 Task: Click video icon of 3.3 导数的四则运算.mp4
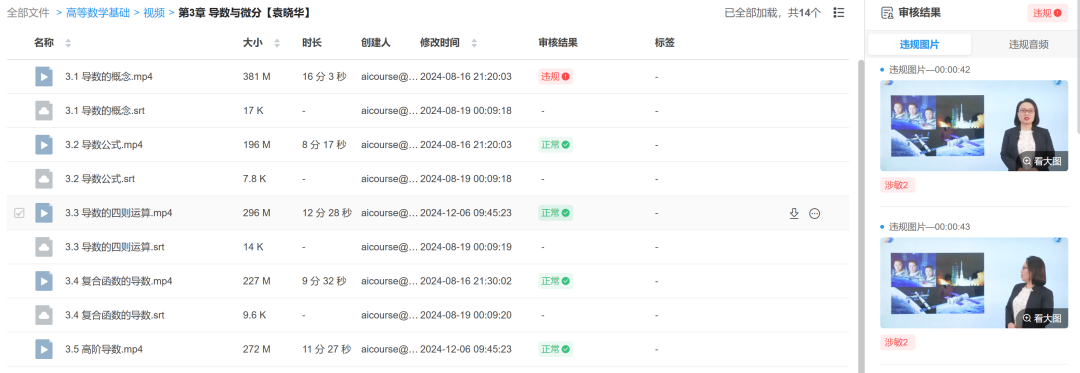(x=44, y=213)
